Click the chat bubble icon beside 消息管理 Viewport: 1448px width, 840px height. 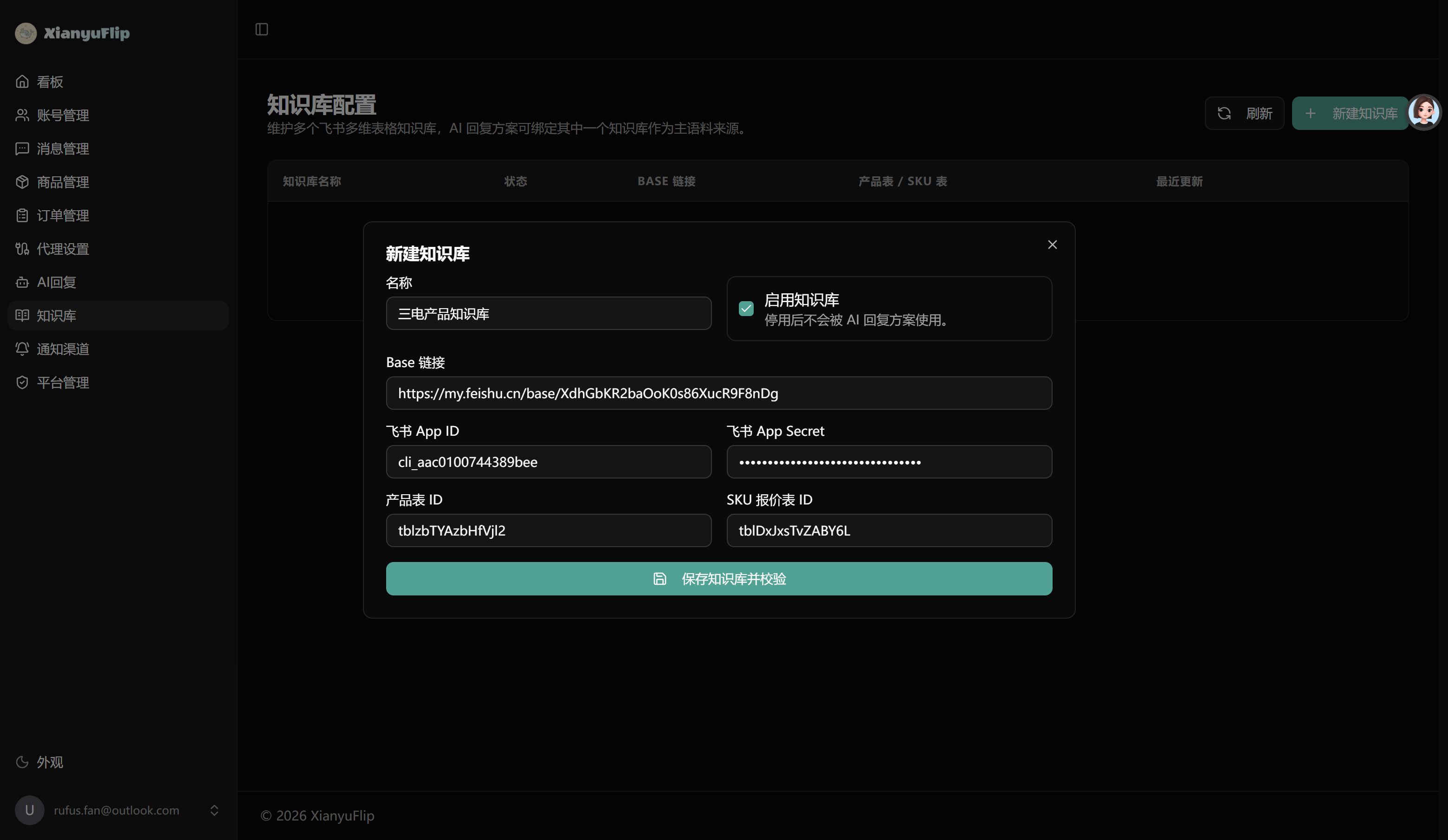pos(22,148)
